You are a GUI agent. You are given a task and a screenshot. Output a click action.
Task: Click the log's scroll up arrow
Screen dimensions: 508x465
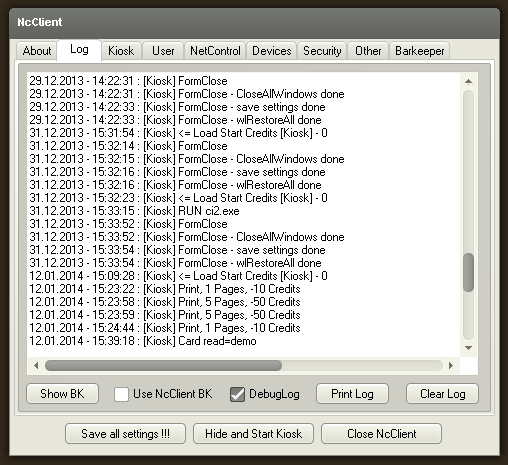pos(468,81)
